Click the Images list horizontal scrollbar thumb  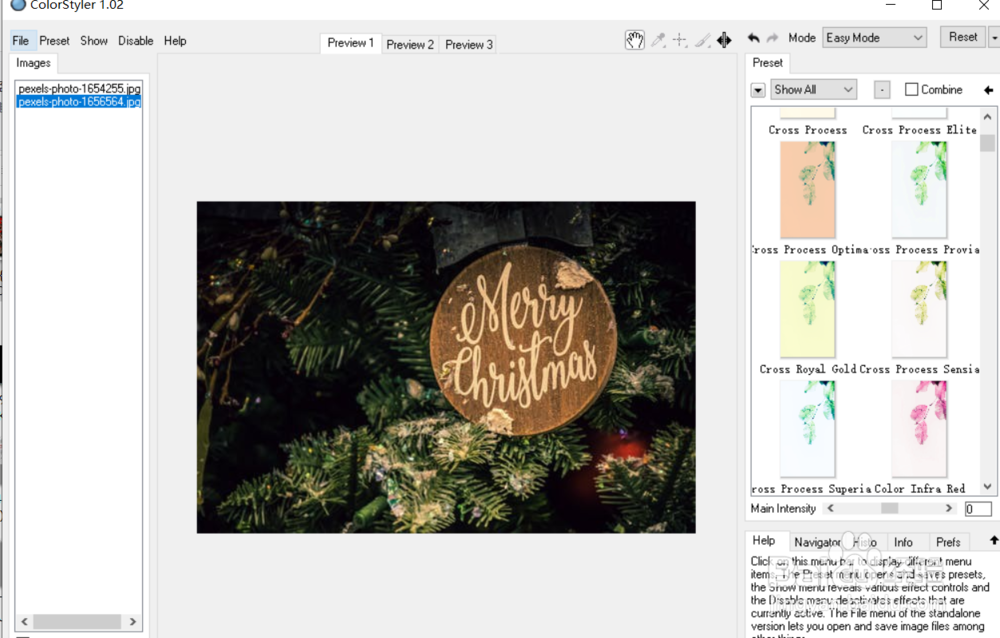[x=77, y=621]
